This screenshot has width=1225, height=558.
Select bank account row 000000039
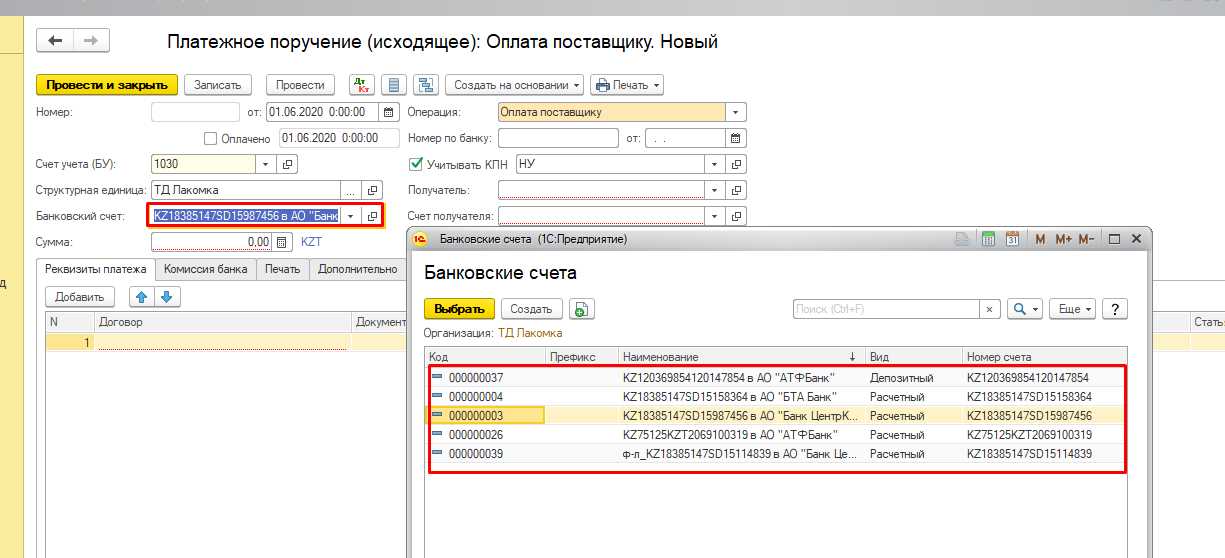point(777,454)
